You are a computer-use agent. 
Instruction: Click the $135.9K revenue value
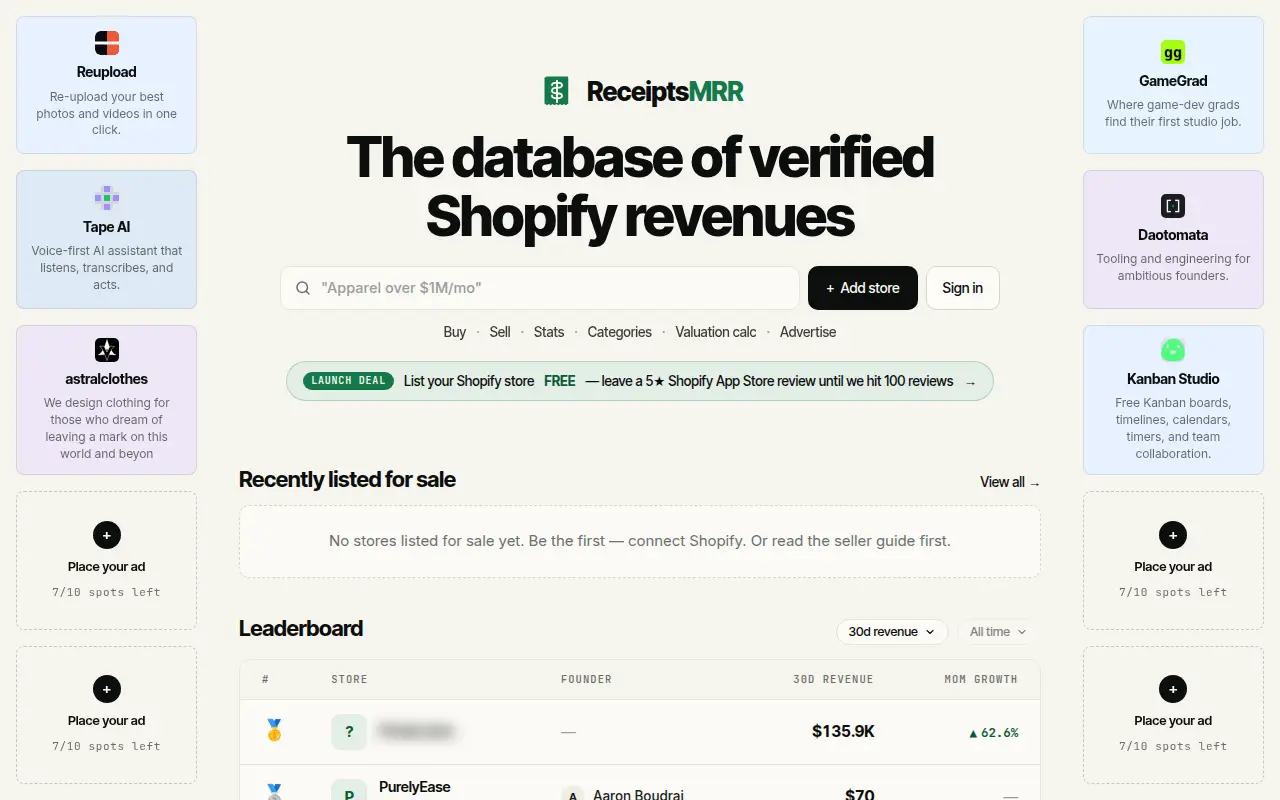pyautogui.click(x=843, y=732)
